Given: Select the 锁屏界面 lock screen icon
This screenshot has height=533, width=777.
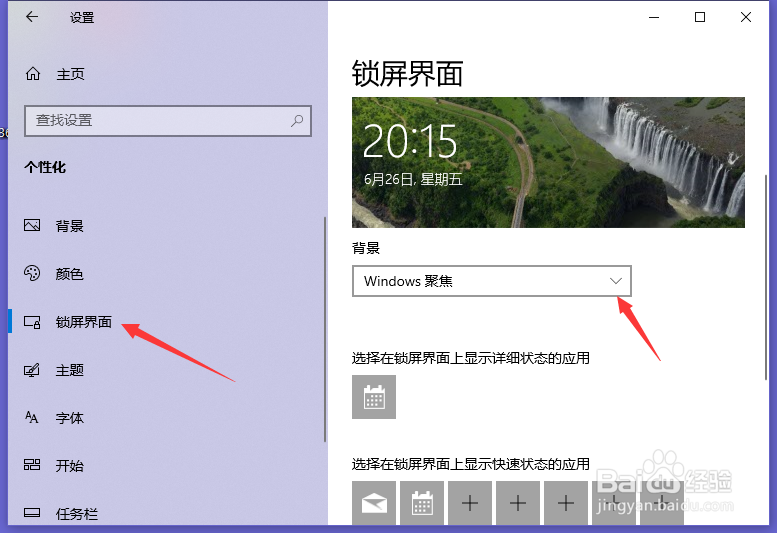Looking at the screenshot, I should point(32,322).
